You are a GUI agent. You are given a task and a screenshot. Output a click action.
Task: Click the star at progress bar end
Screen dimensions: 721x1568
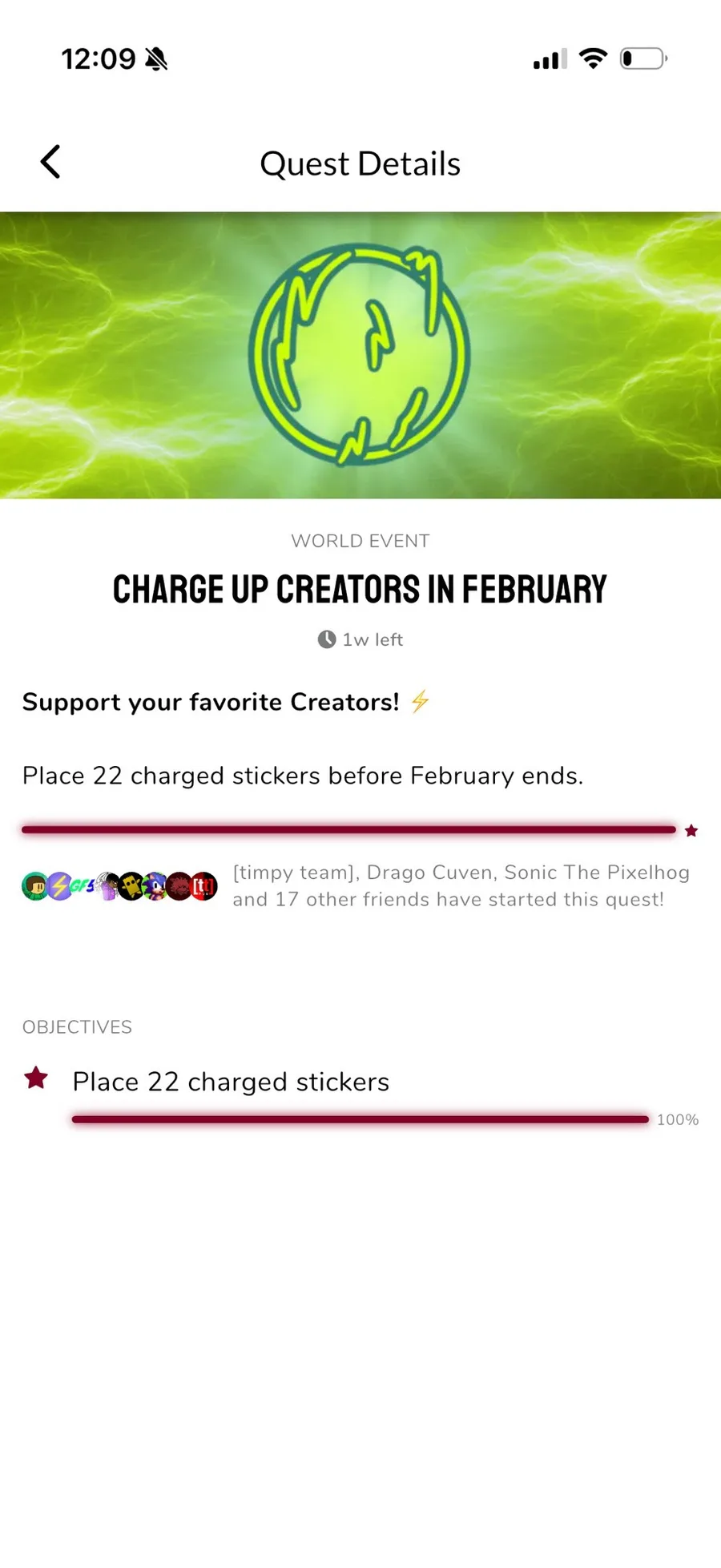691,831
